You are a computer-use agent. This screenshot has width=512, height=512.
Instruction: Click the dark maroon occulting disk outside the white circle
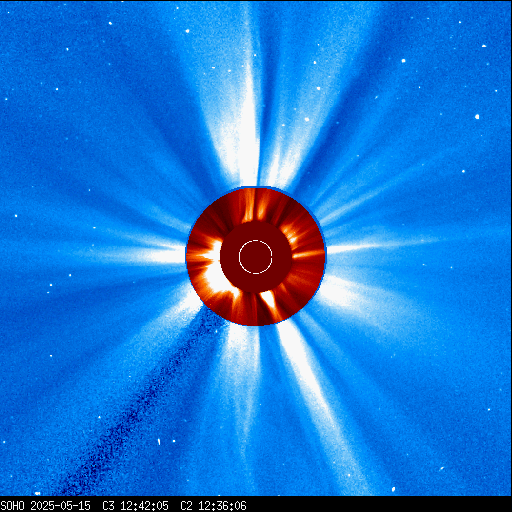pos(230,257)
